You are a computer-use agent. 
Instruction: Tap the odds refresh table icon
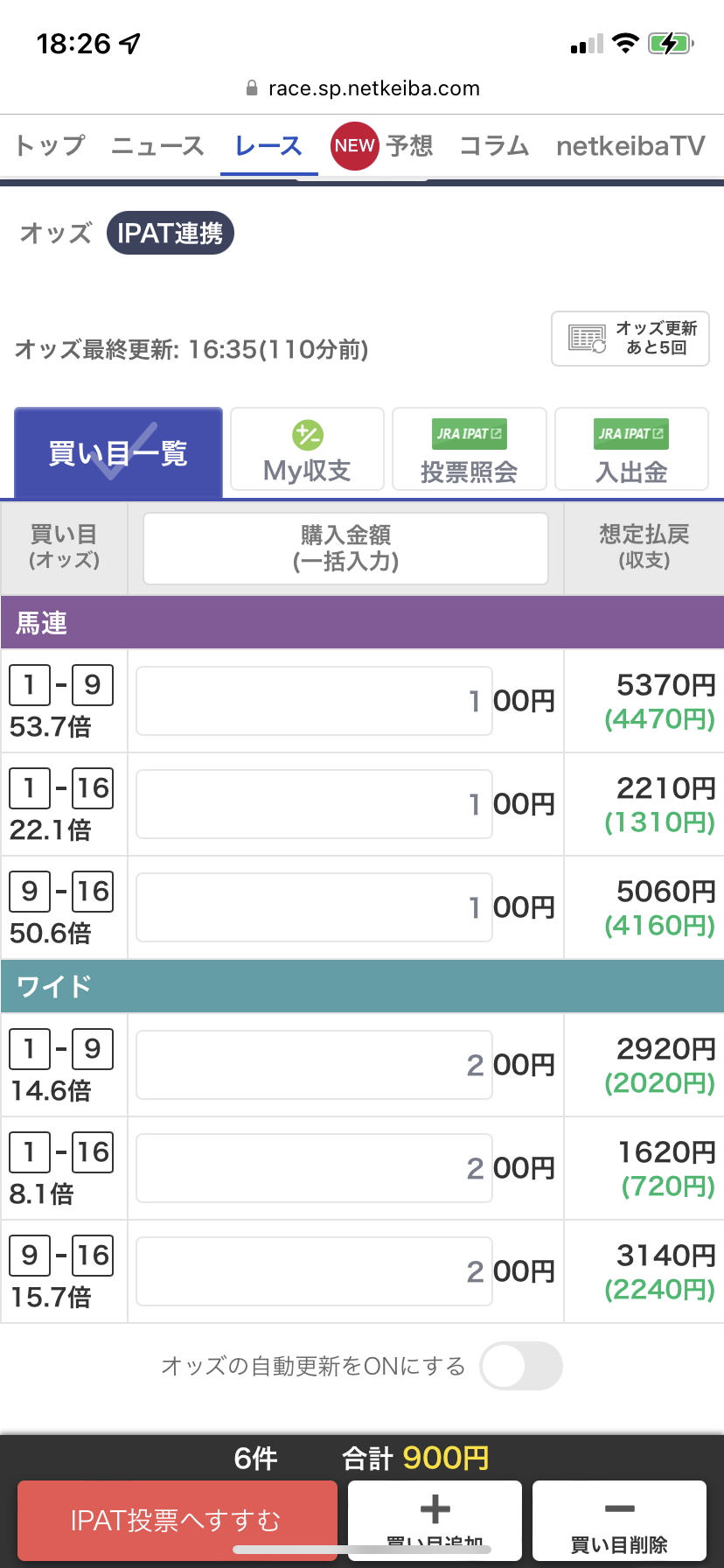coord(587,339)
